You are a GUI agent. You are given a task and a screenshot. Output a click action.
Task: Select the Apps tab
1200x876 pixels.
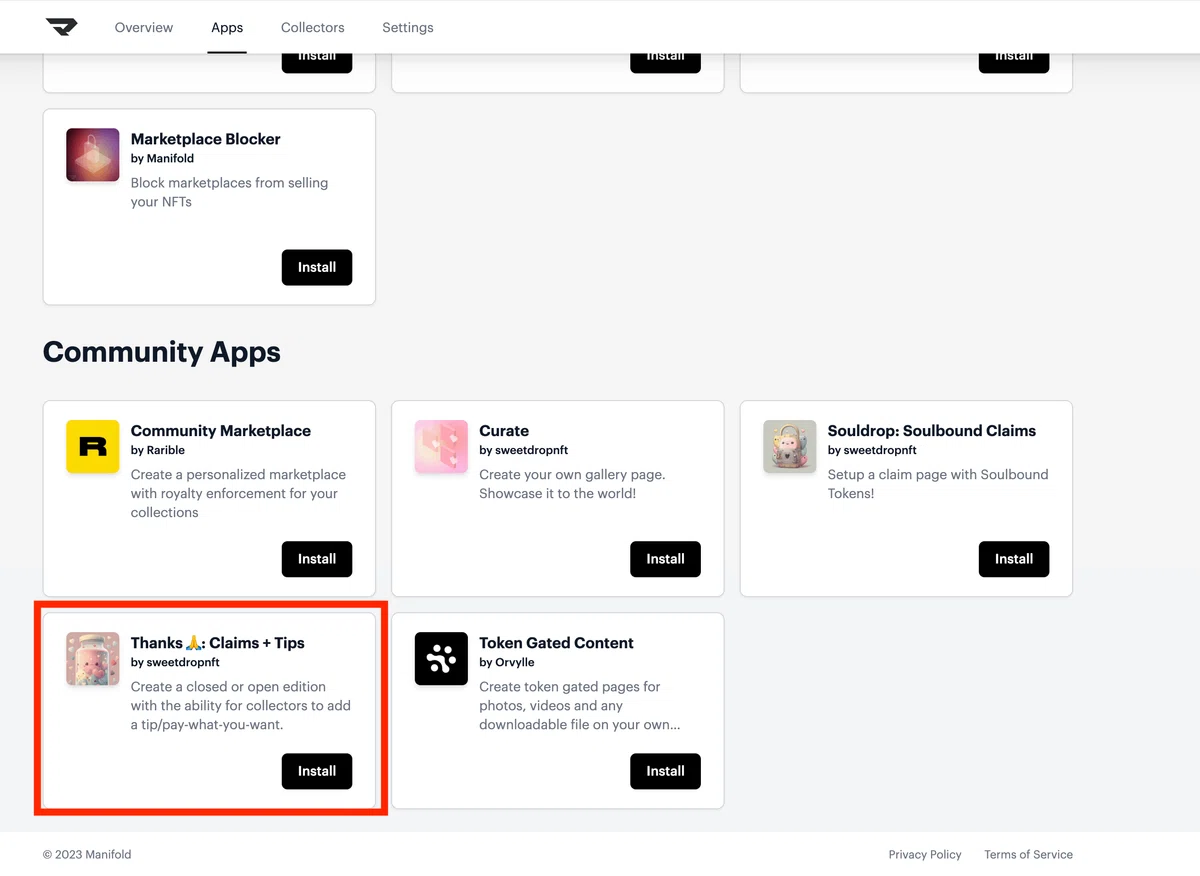click(227, 27)
